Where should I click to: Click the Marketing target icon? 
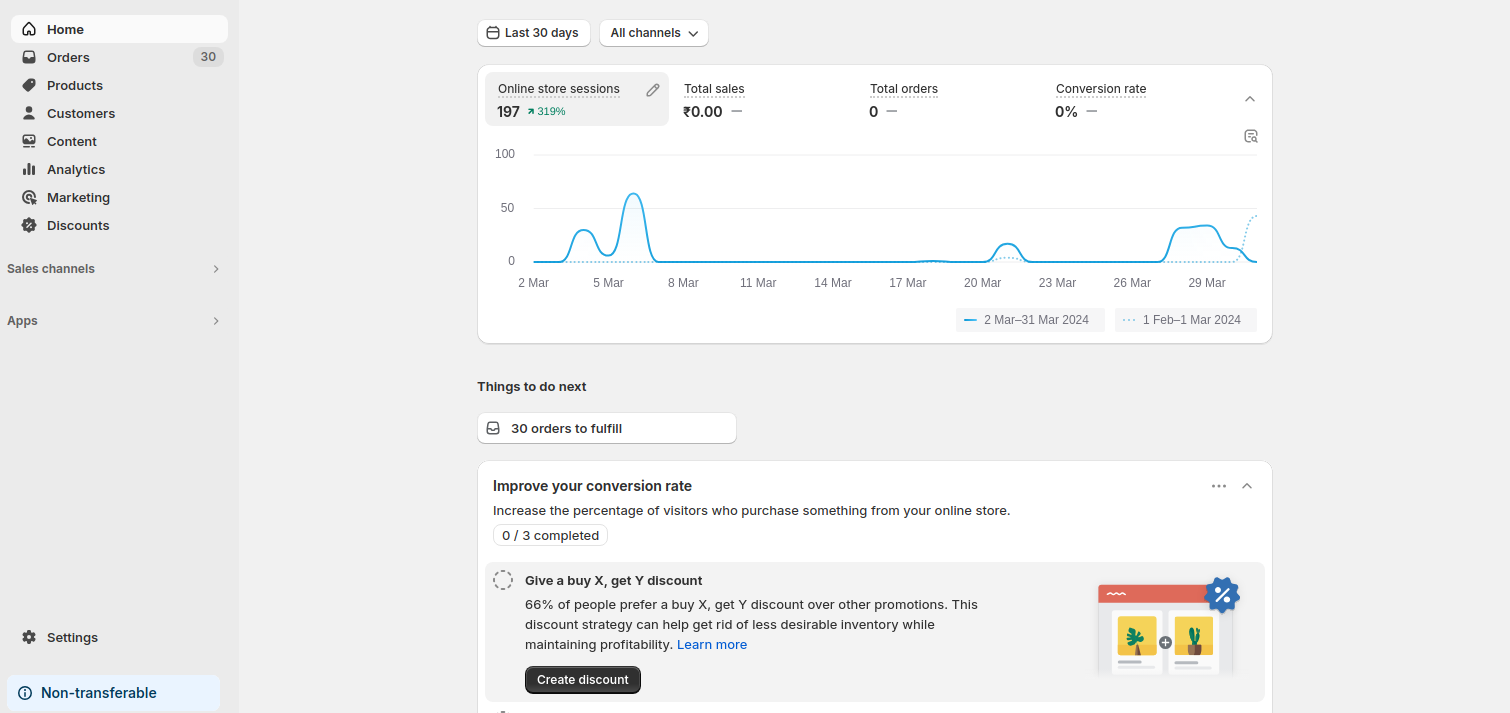pyautogui.click(x=29, y=198)
